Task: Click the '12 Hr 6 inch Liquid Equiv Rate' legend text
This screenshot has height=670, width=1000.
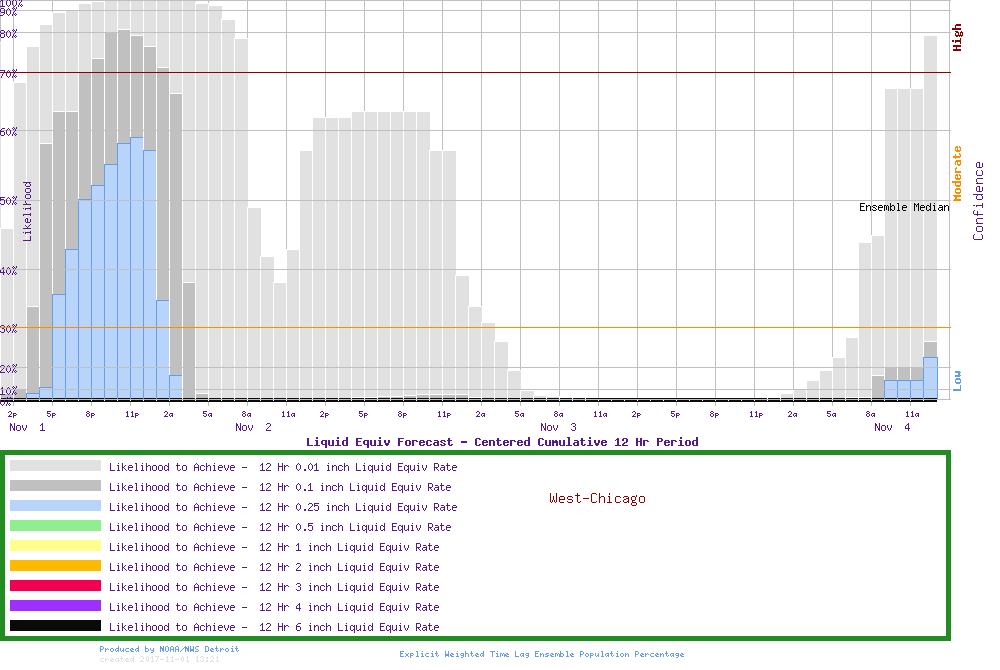Action: [349, 627]
